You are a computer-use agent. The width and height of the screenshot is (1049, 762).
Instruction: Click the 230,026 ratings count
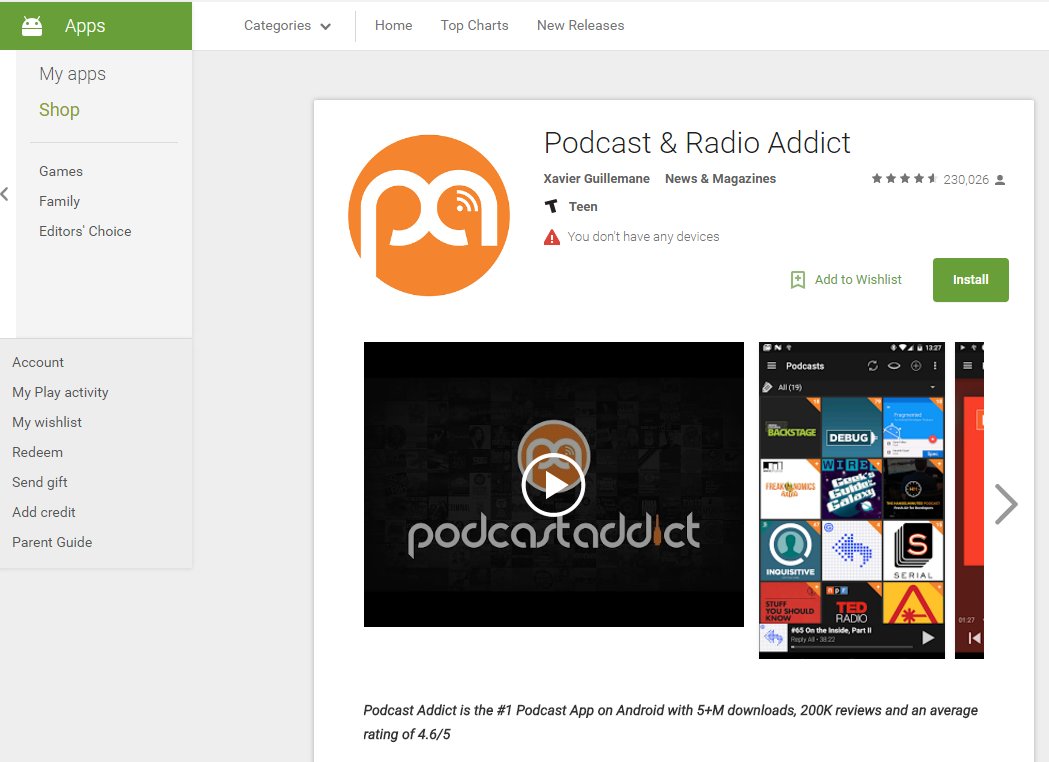tap(966, 179)
